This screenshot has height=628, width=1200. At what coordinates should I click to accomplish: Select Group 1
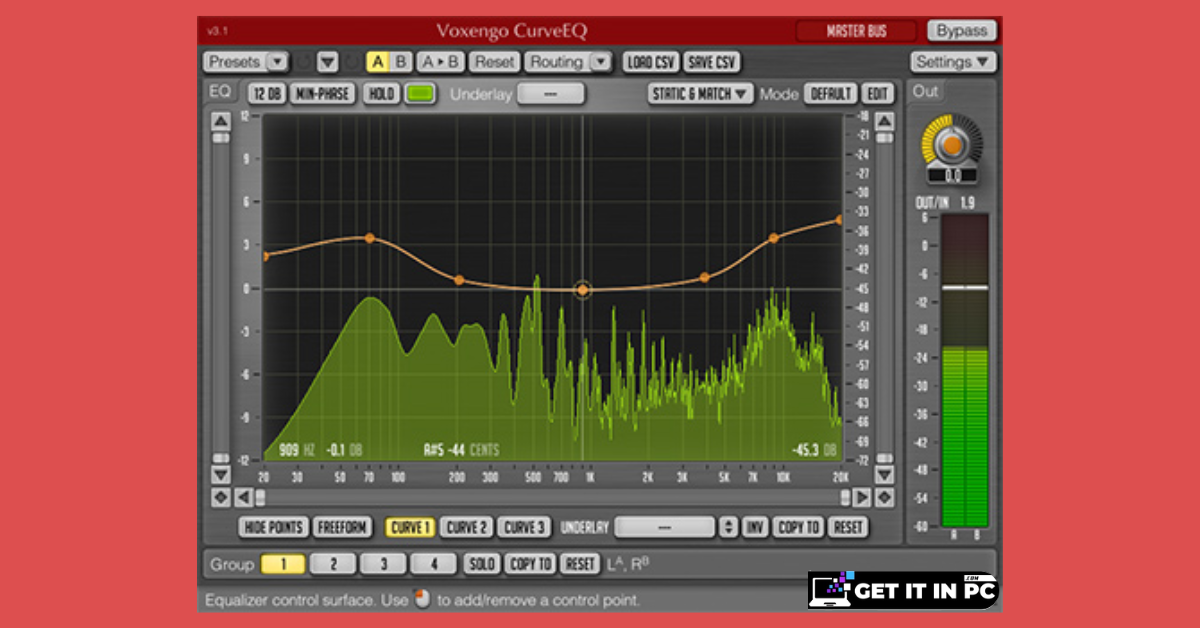coord(283,564)
